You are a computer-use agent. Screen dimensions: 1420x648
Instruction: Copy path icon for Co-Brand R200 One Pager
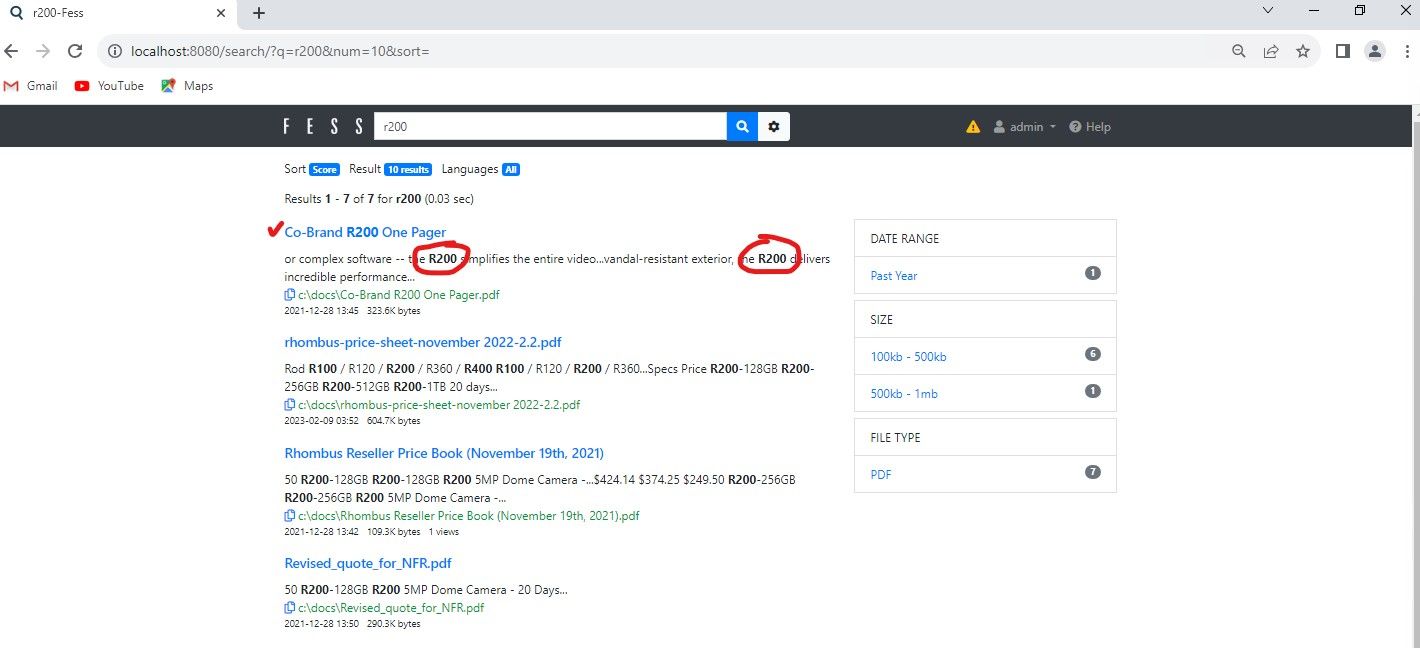290,295
